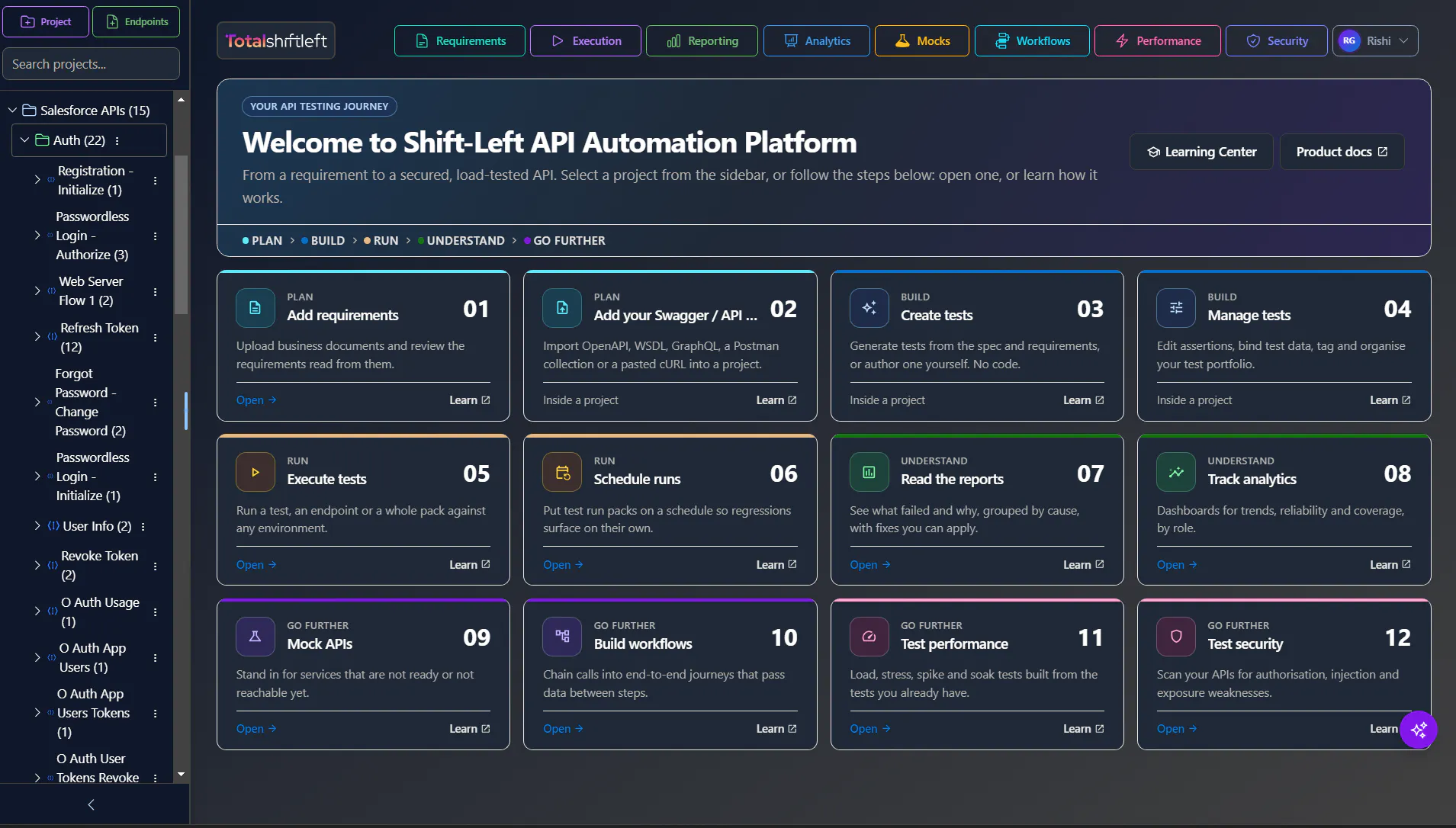Collapse the Salesforce APIs (15) project

pos(12,111)
